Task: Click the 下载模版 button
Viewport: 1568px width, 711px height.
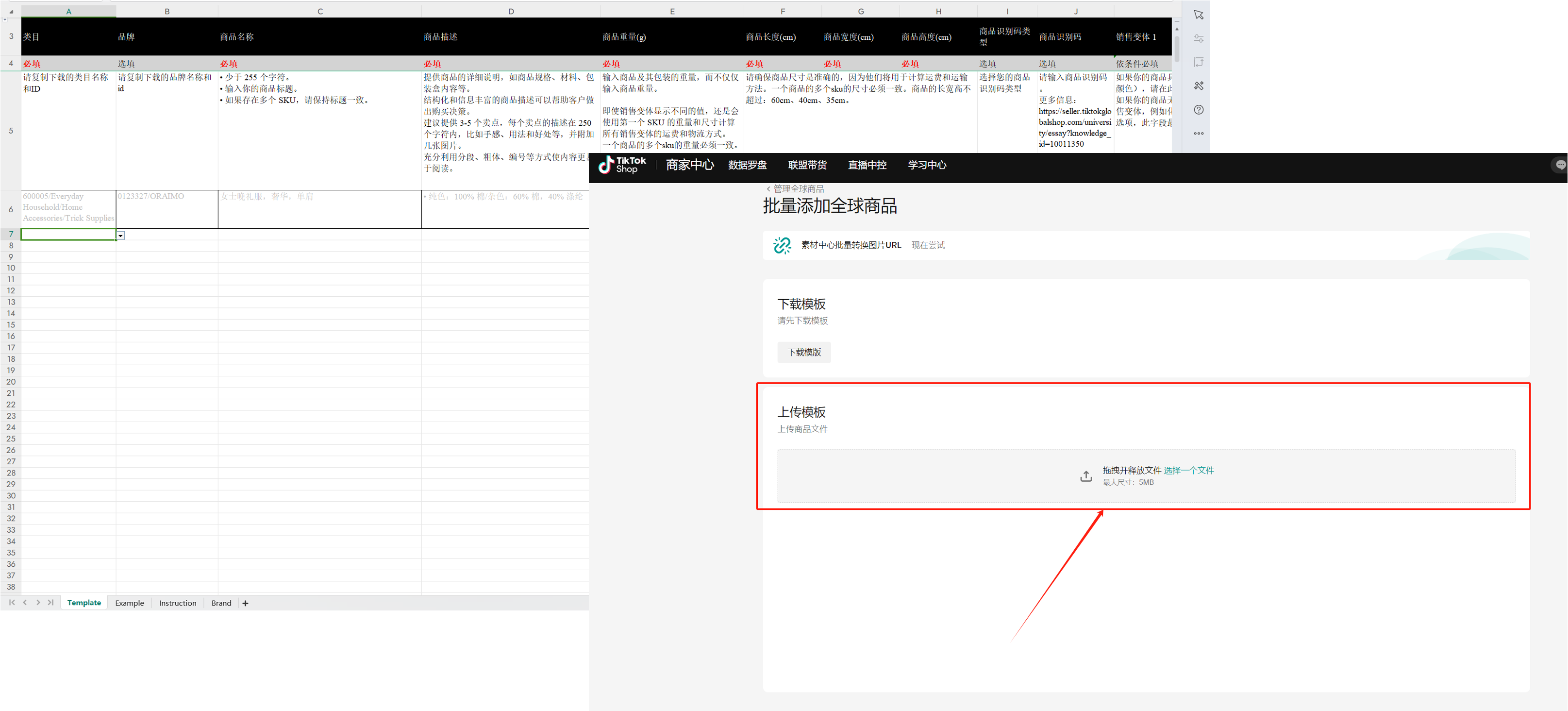Action: (x=803, y=353)
